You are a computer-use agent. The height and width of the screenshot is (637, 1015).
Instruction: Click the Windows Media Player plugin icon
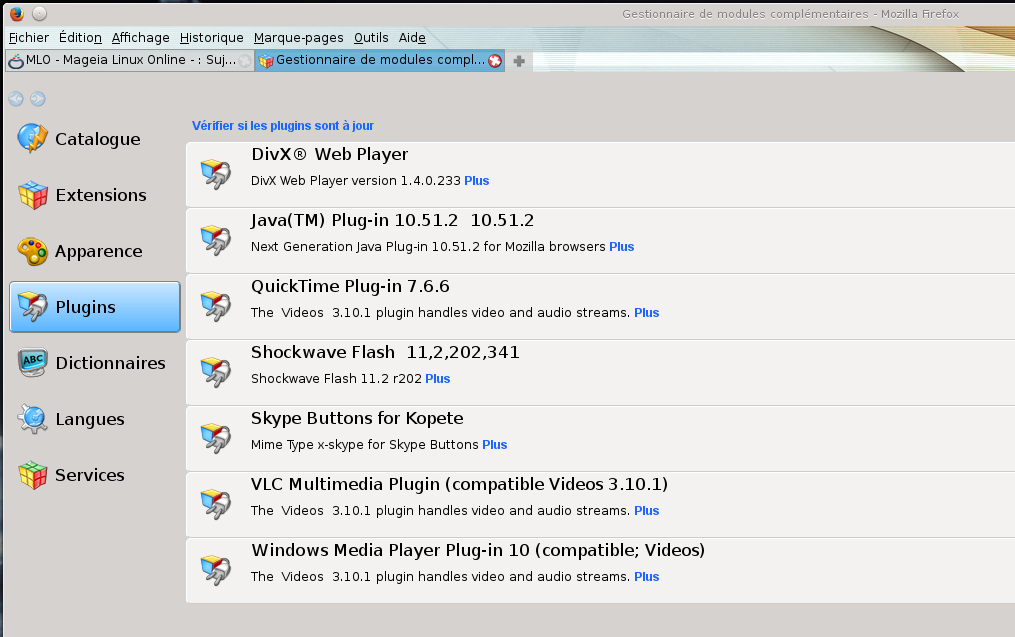pos(216,570)
